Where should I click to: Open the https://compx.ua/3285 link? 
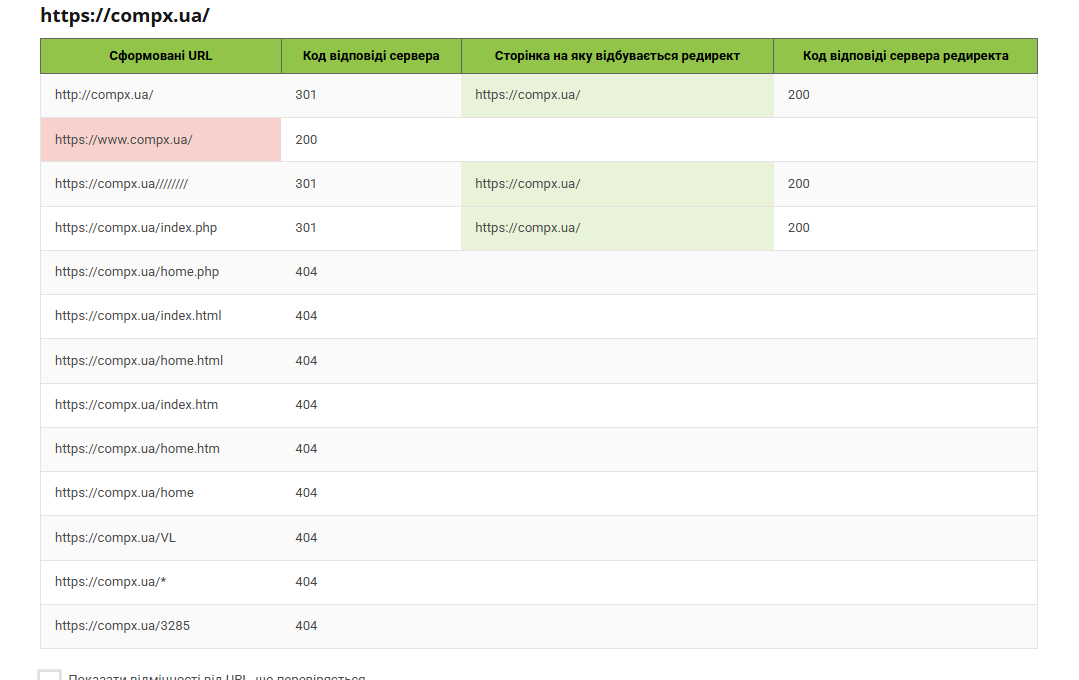122,626
